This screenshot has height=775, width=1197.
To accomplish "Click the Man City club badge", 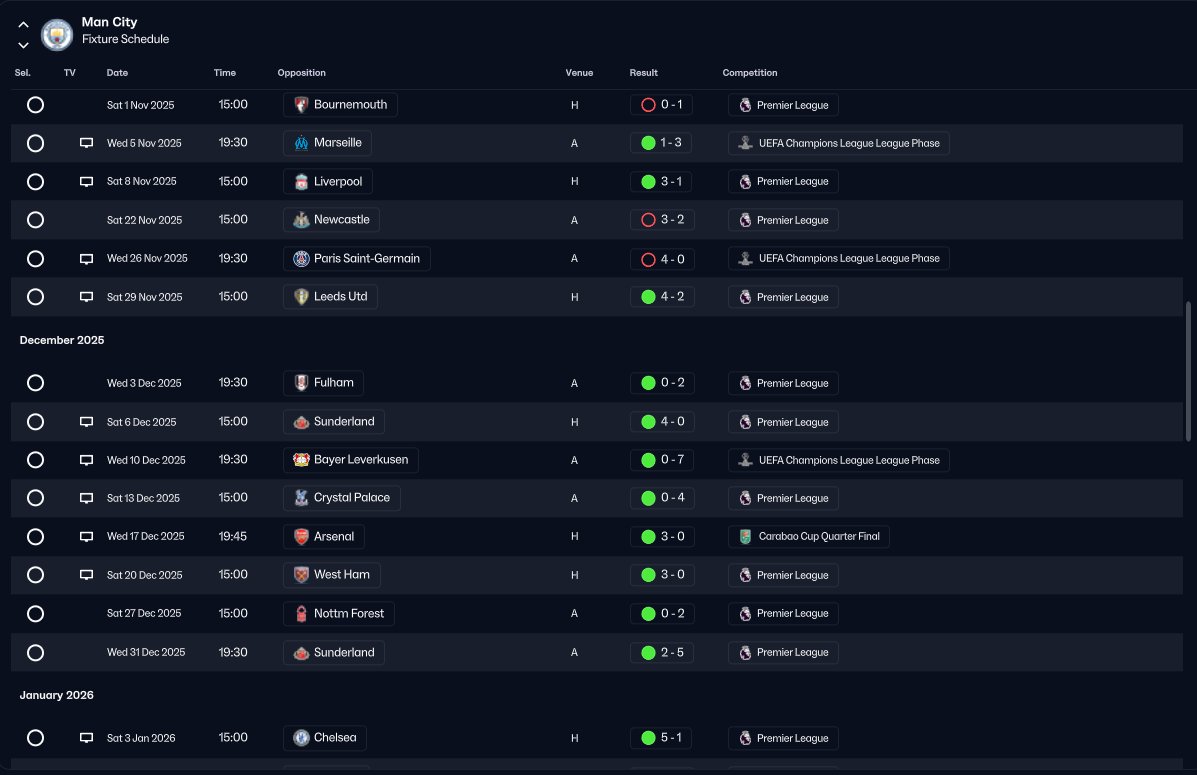I will [56, 34].
